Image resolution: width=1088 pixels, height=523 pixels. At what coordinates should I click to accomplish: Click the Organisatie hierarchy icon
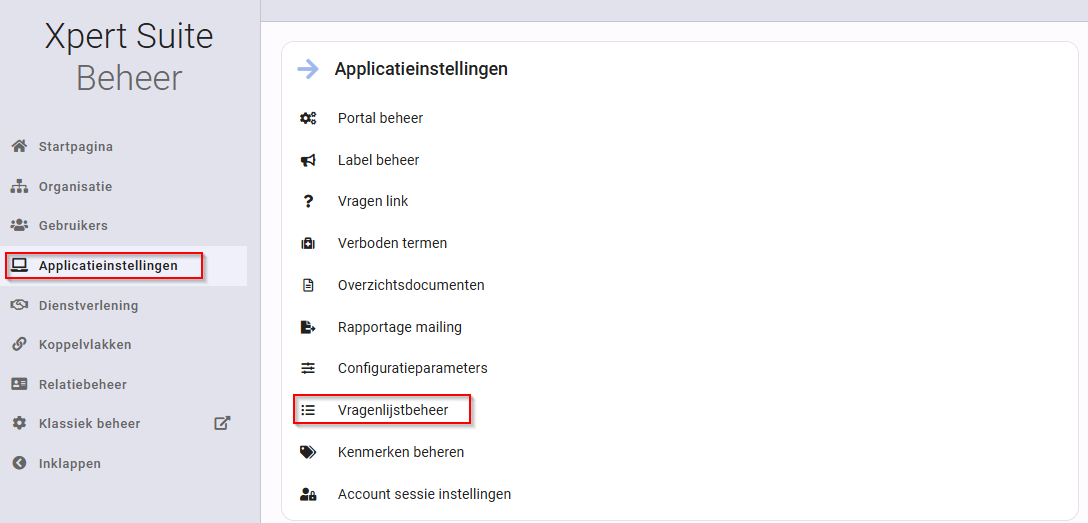(19, 187)
